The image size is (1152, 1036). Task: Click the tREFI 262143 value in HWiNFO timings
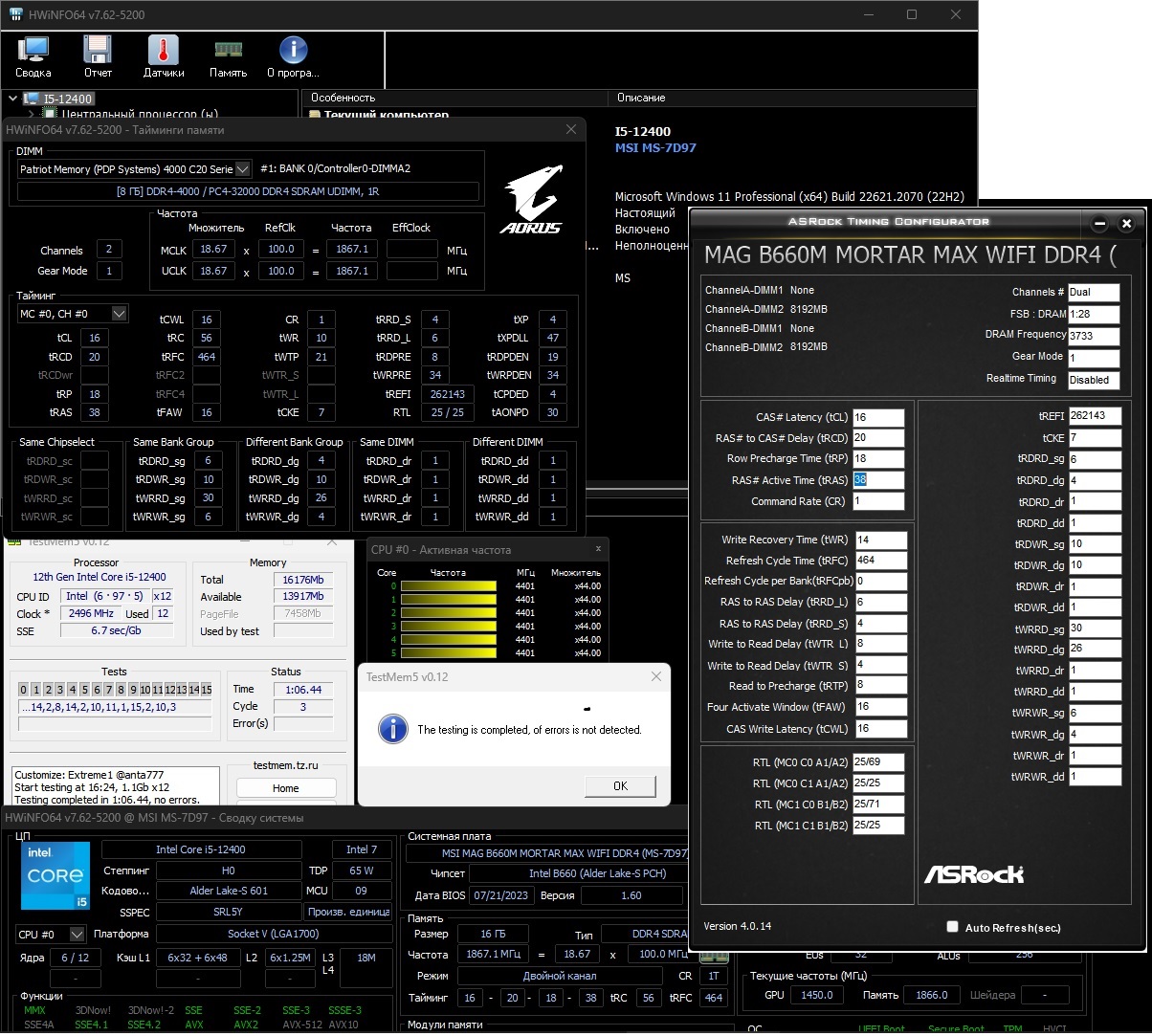pos(448,394)
